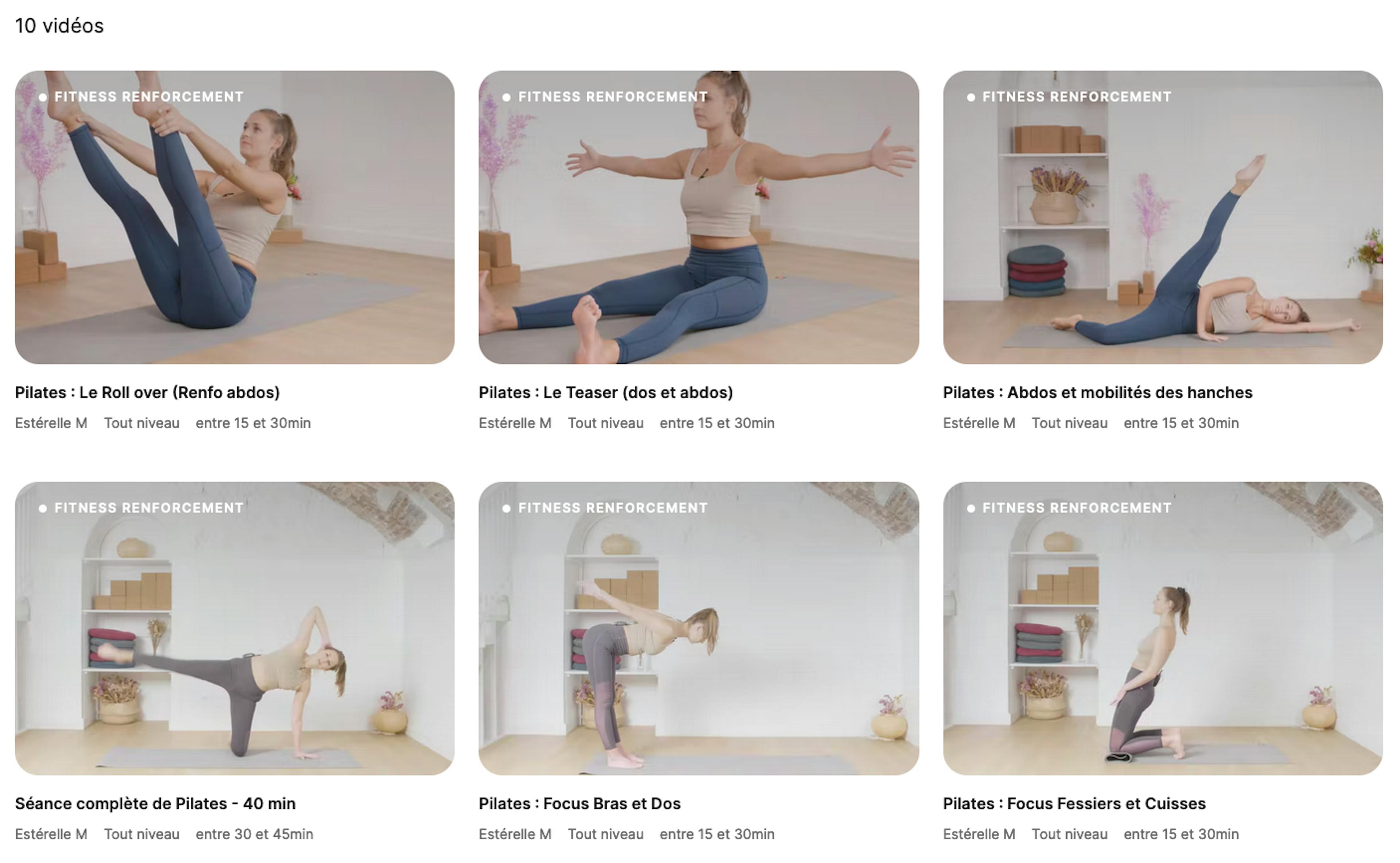The width and height of the screenshot is (1400, 863).
Task: Click Fitness Renforcement tag on Roll over video
Action: [141, 97]
